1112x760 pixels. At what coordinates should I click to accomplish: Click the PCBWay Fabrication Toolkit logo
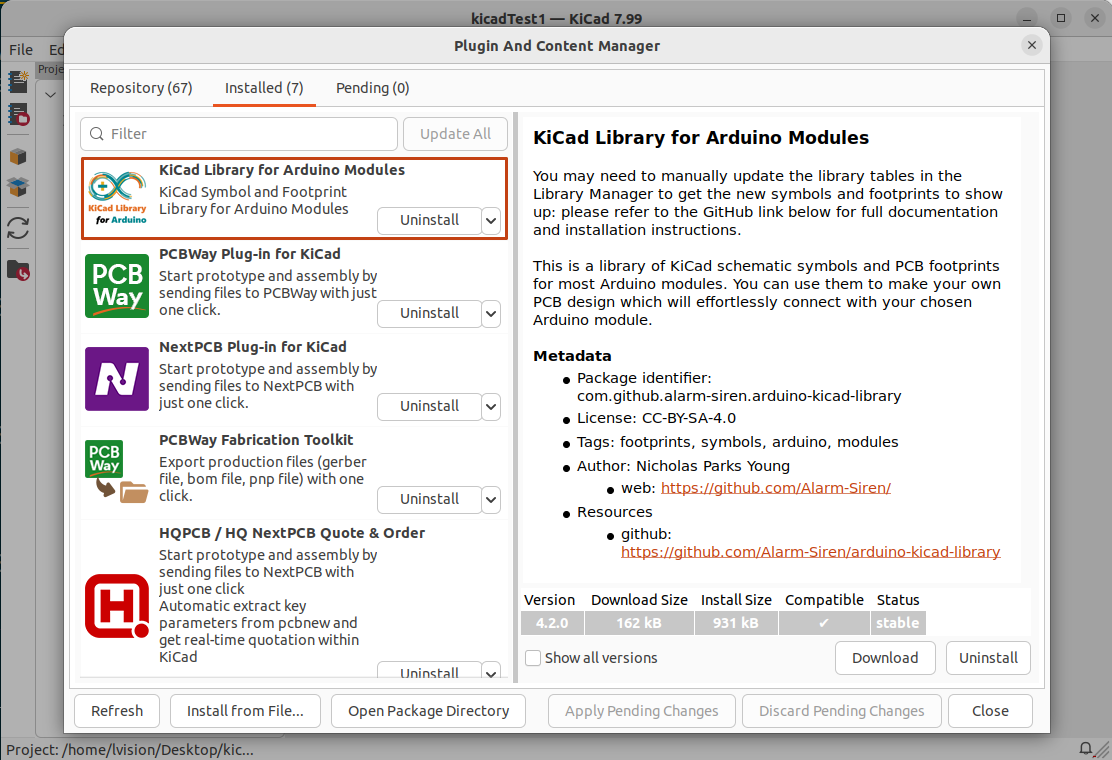click(x=117, y=471)
